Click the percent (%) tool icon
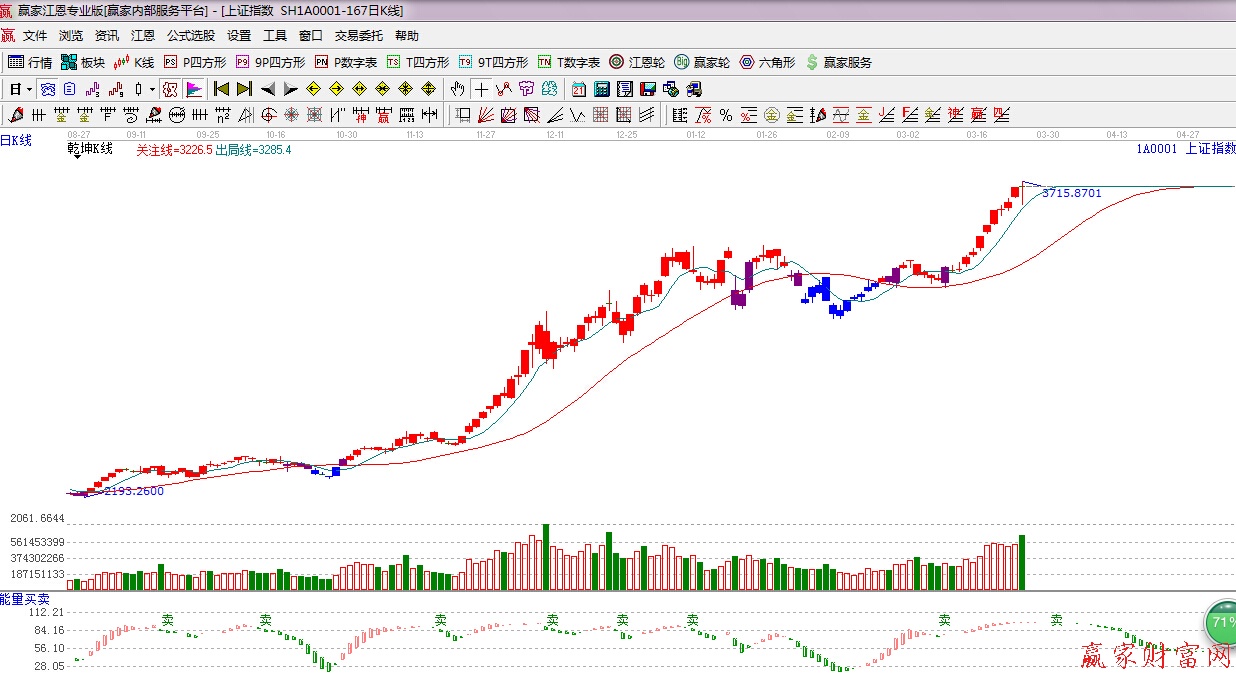 (725, 114)
